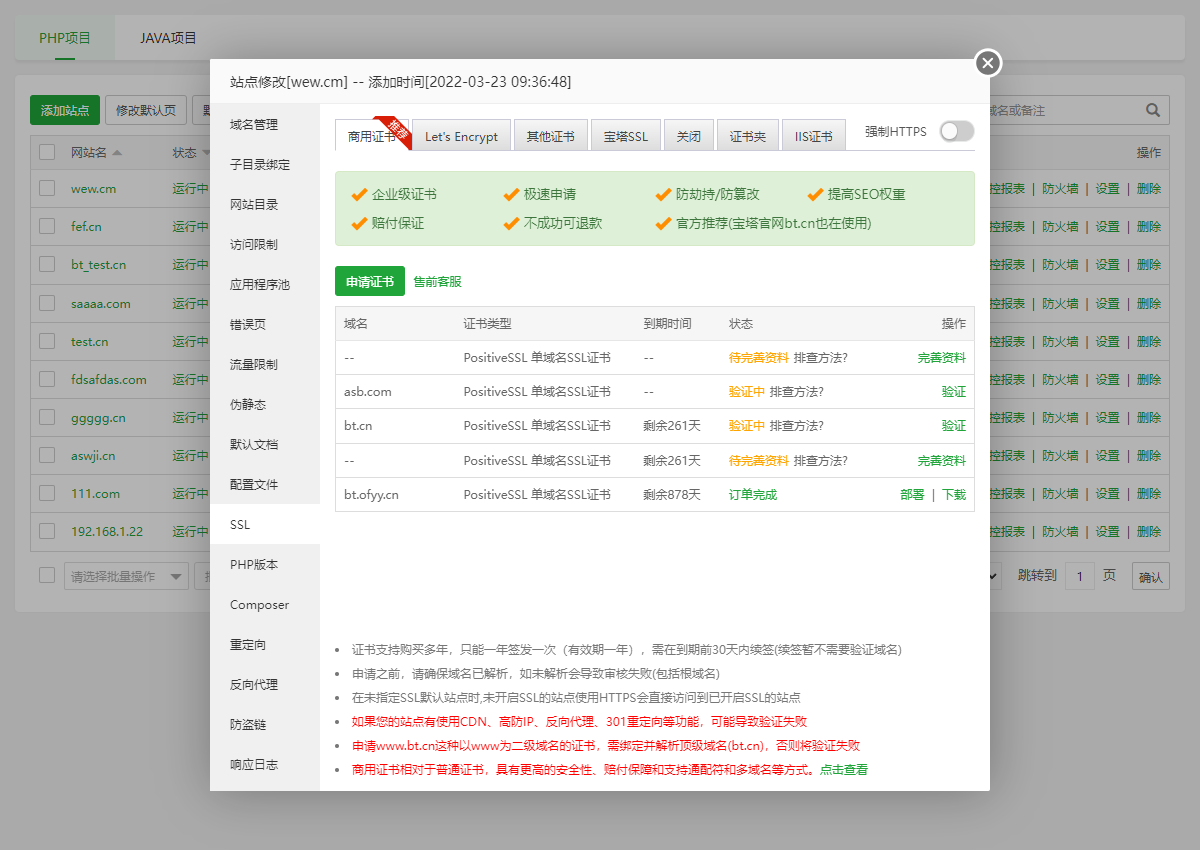The height and width of the screenshot is (850, 1200).
Task: Open 反向代理 from the sidebar
Action: pyautogui.click(x=254, y=684)
